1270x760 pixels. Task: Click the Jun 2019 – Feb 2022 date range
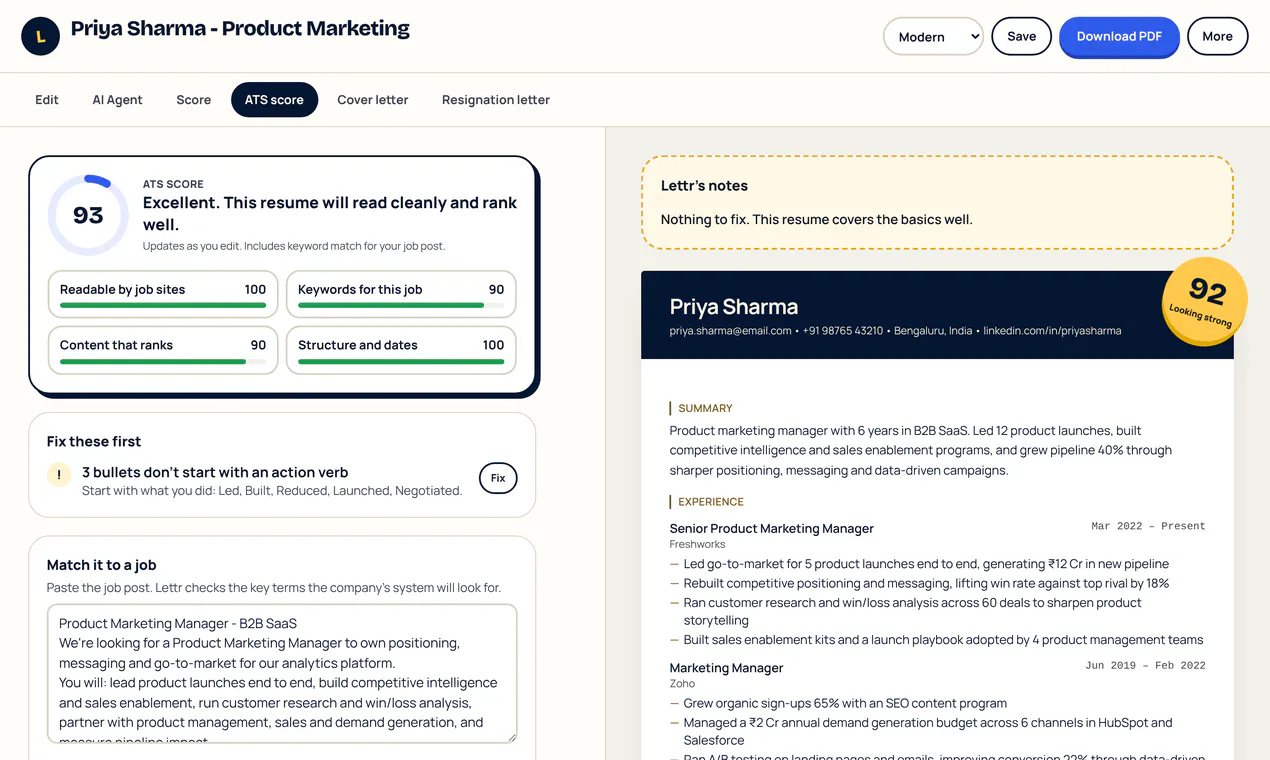pyautogui.click(x=1145, y=665)
